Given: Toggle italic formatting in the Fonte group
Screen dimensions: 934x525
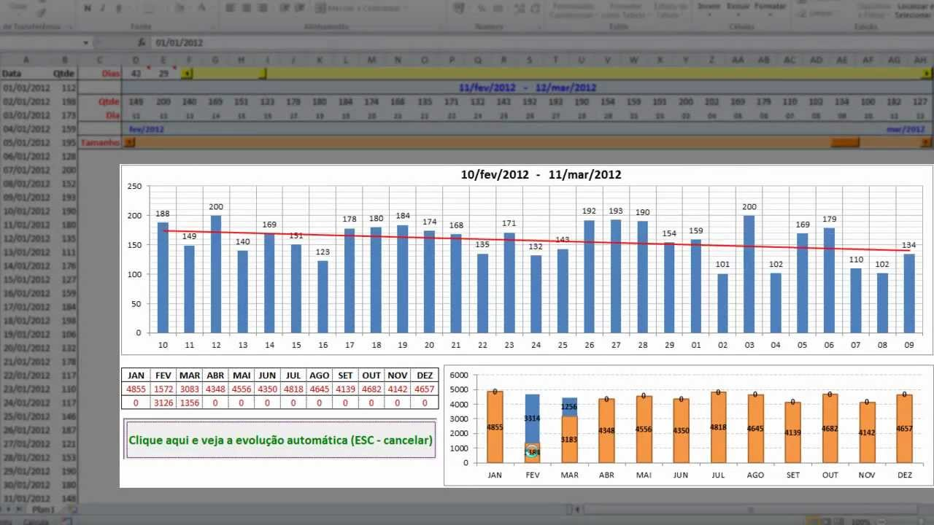Looking at the screenshot, I should [x=102, y=9].
